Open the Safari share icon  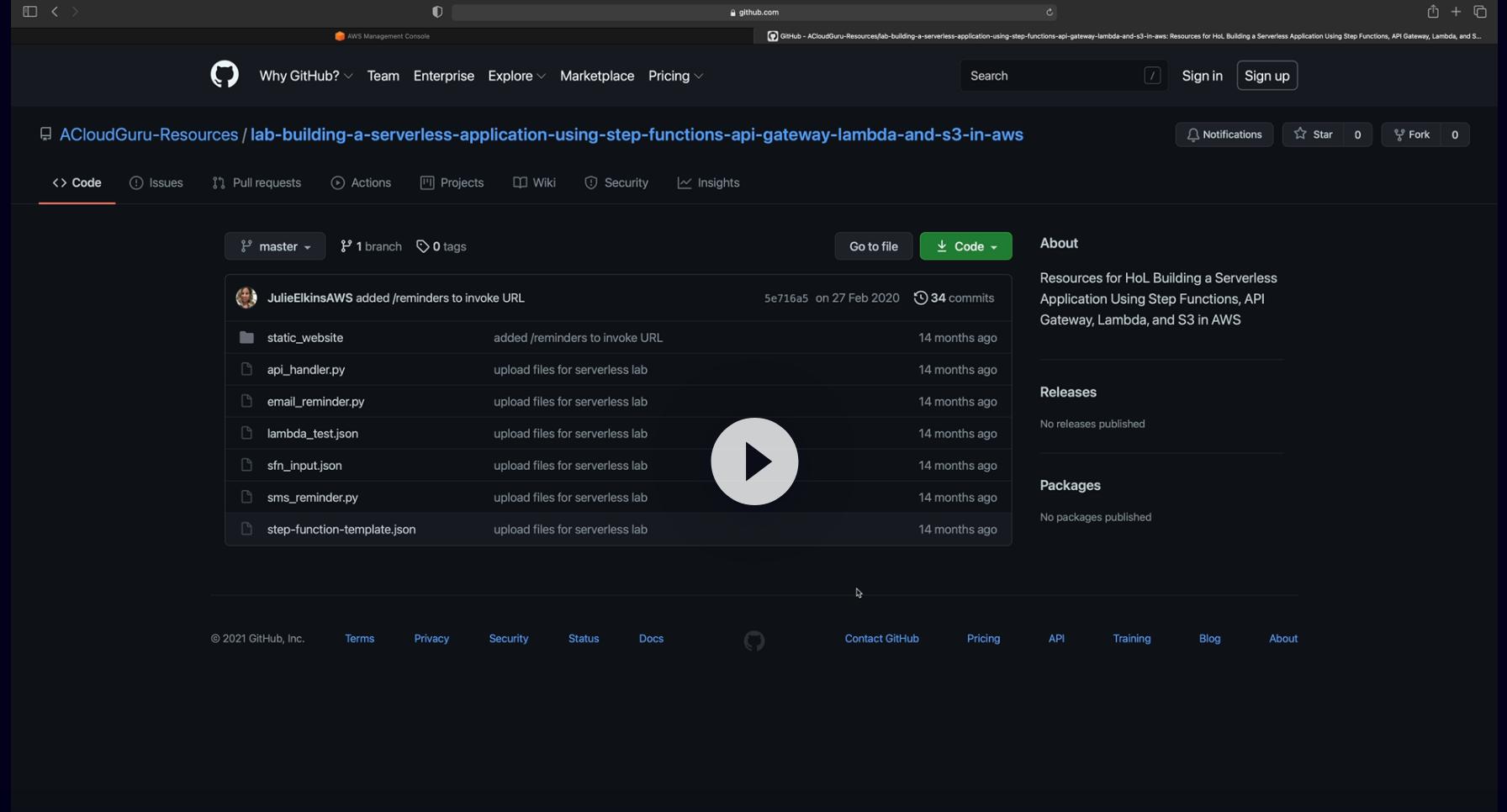point(1433,12)
